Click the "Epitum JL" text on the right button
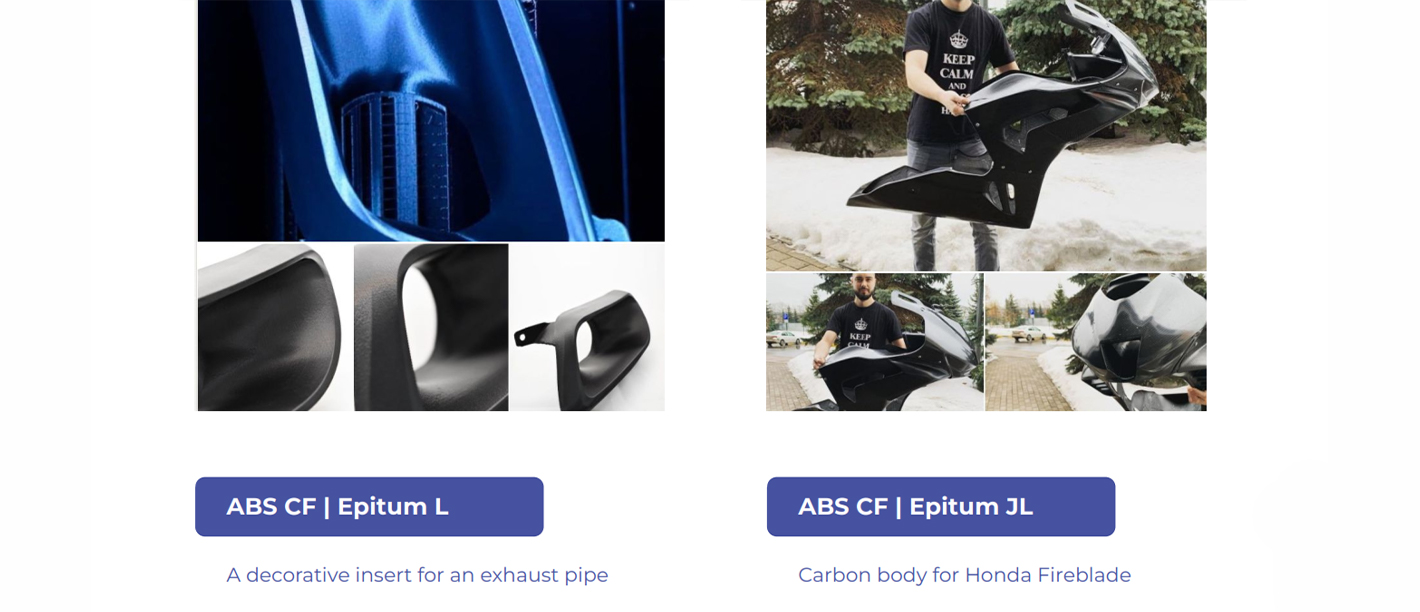The height and width of the screenshot is (612, 1420). (x=971, y=507)
